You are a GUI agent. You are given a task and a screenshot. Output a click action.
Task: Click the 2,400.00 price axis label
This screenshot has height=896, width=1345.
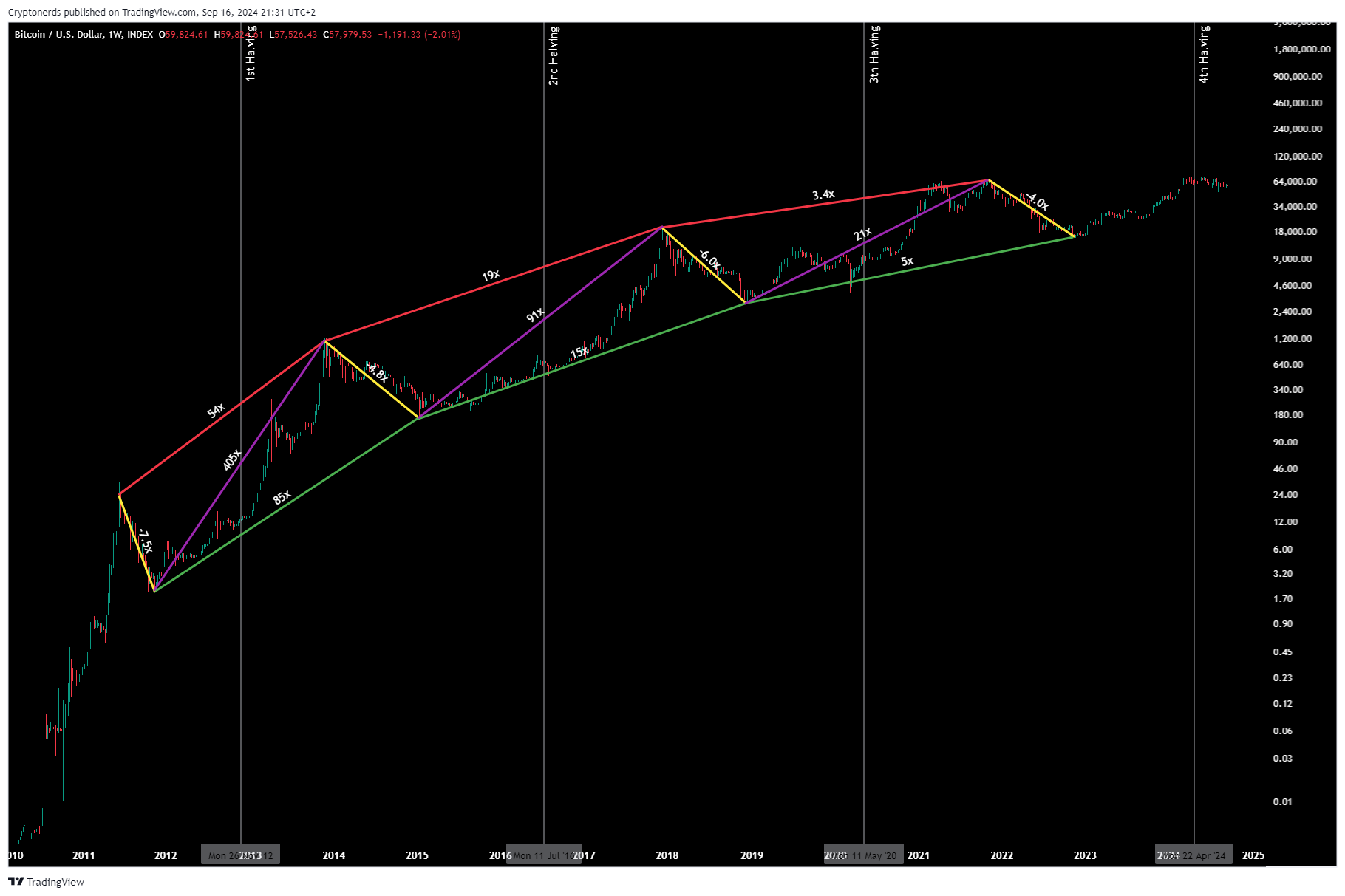[x=1293, y=312]
